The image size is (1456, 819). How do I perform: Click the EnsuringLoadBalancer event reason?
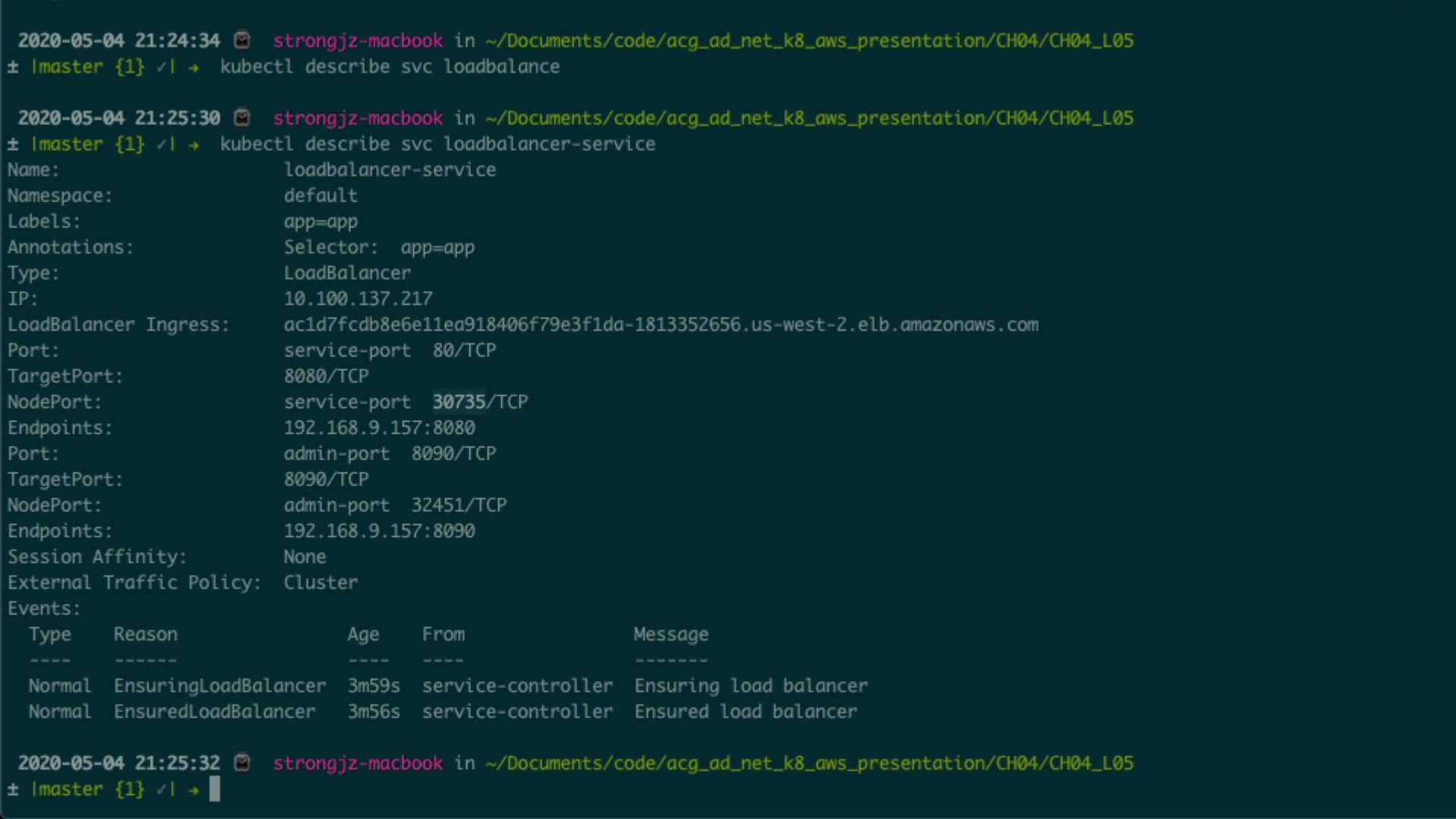coord(220,686)
